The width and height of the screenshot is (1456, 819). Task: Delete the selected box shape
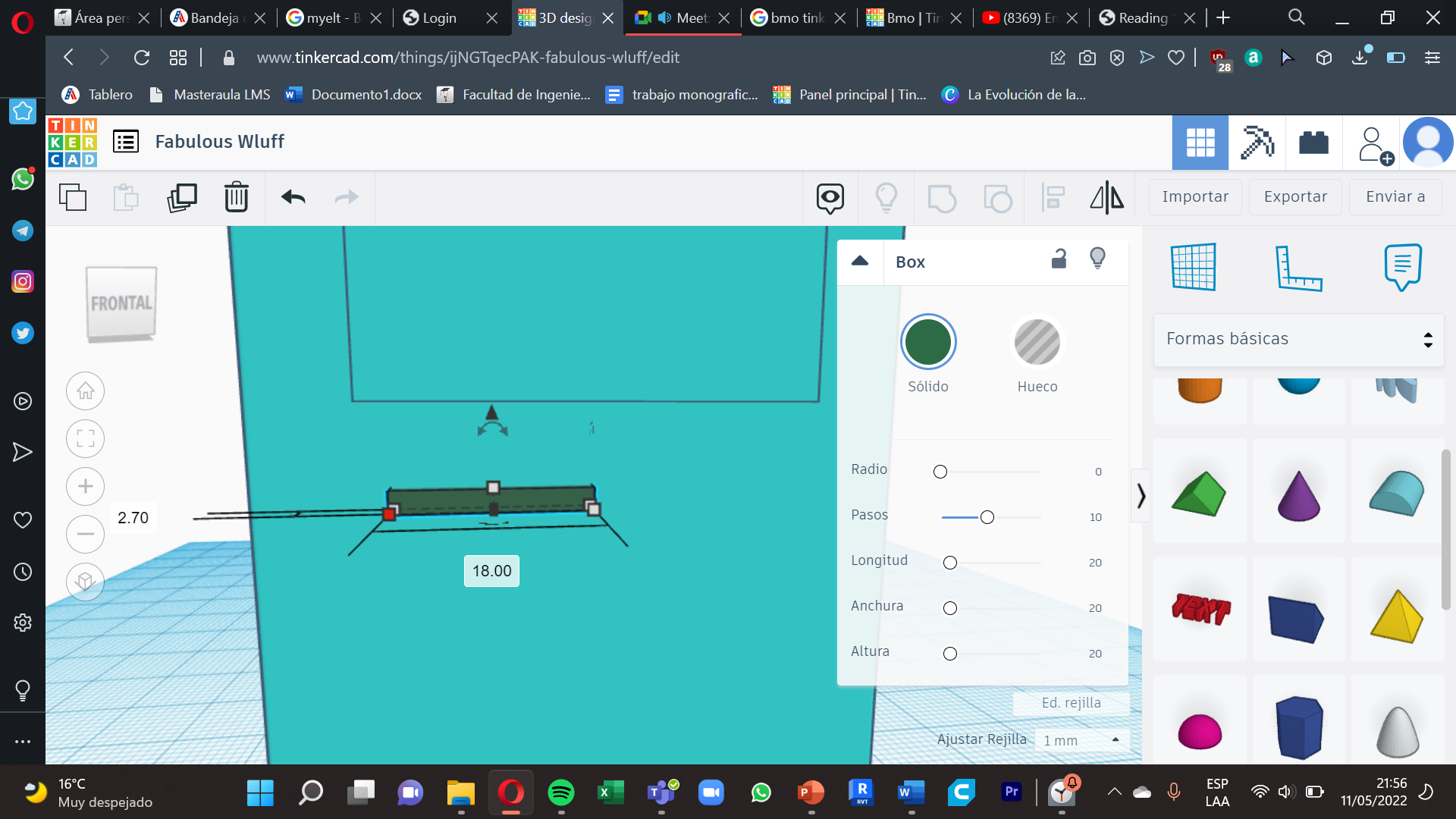coord(236,196)
